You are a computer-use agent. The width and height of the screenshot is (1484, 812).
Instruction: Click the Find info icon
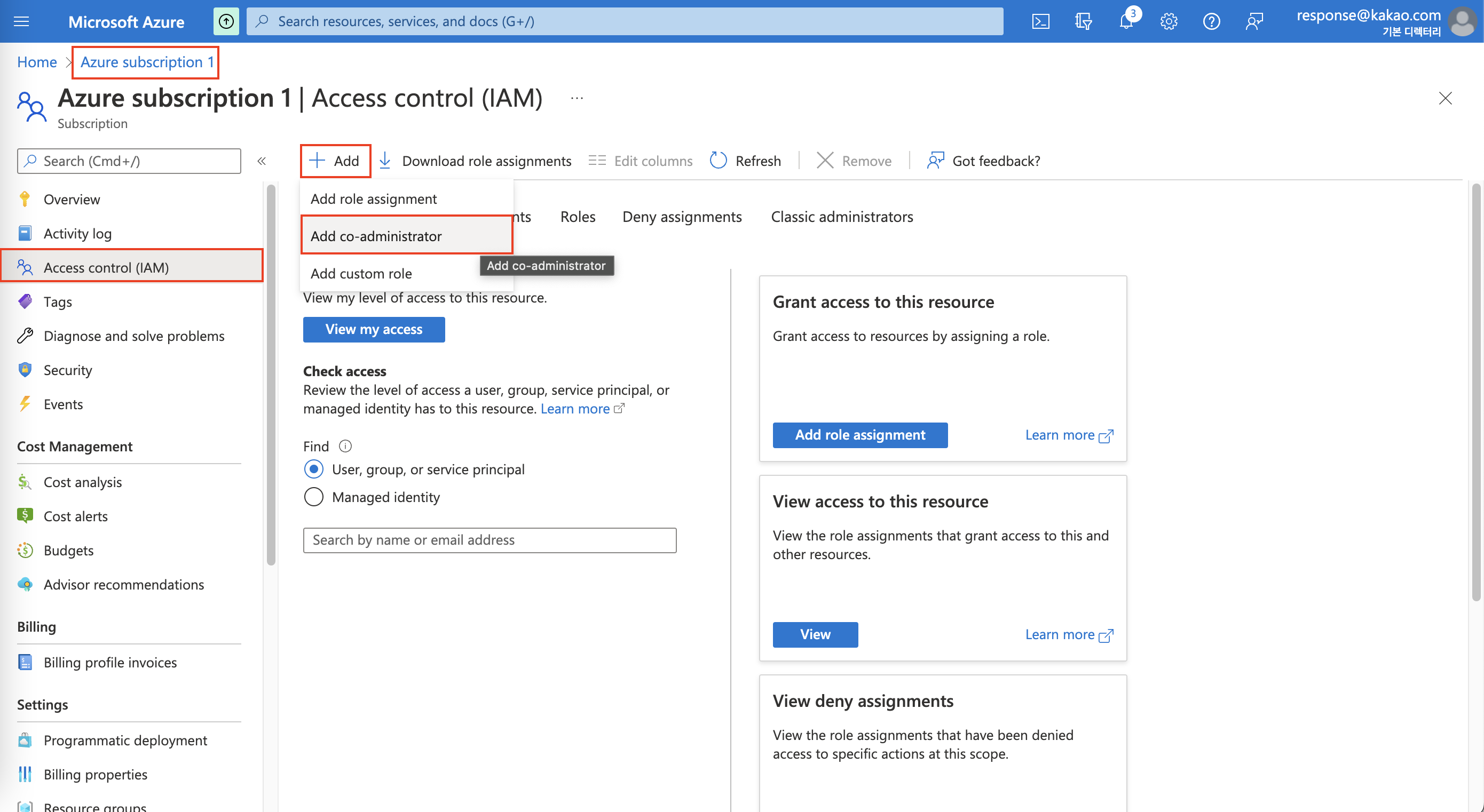345,445
